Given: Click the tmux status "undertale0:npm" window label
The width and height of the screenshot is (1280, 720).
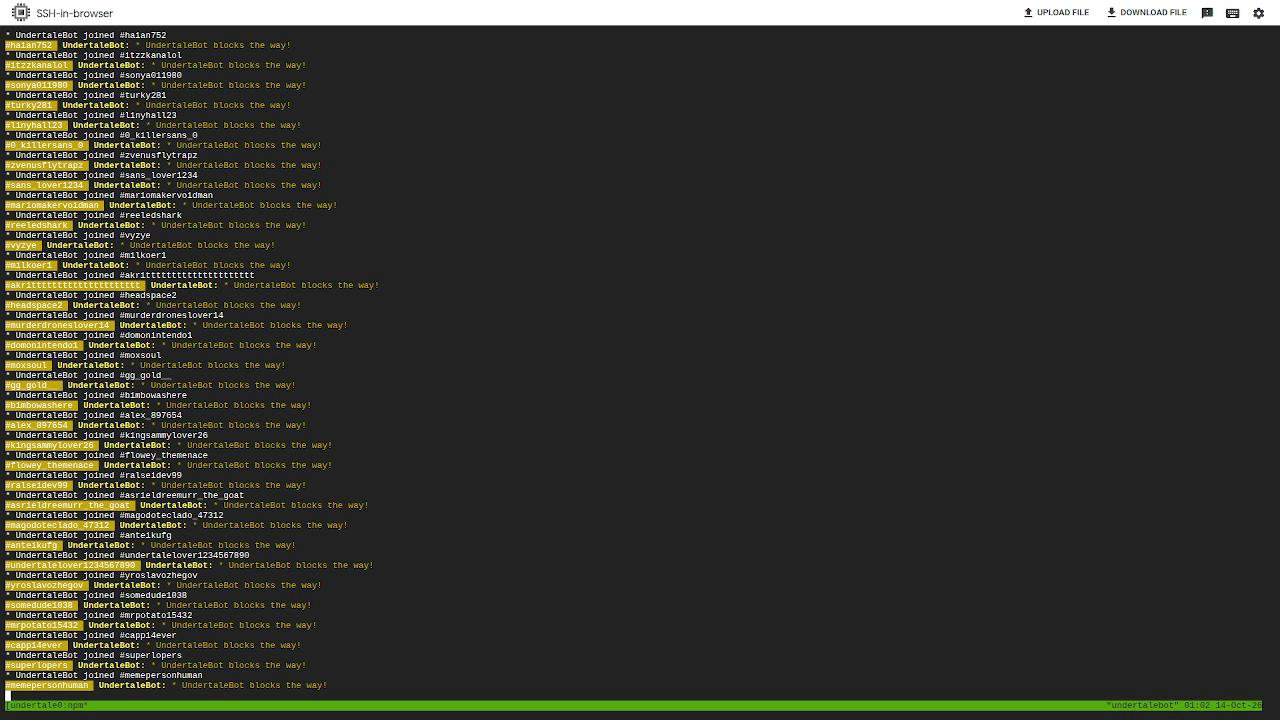Looking at the screenshot, I should click(47, 705).
